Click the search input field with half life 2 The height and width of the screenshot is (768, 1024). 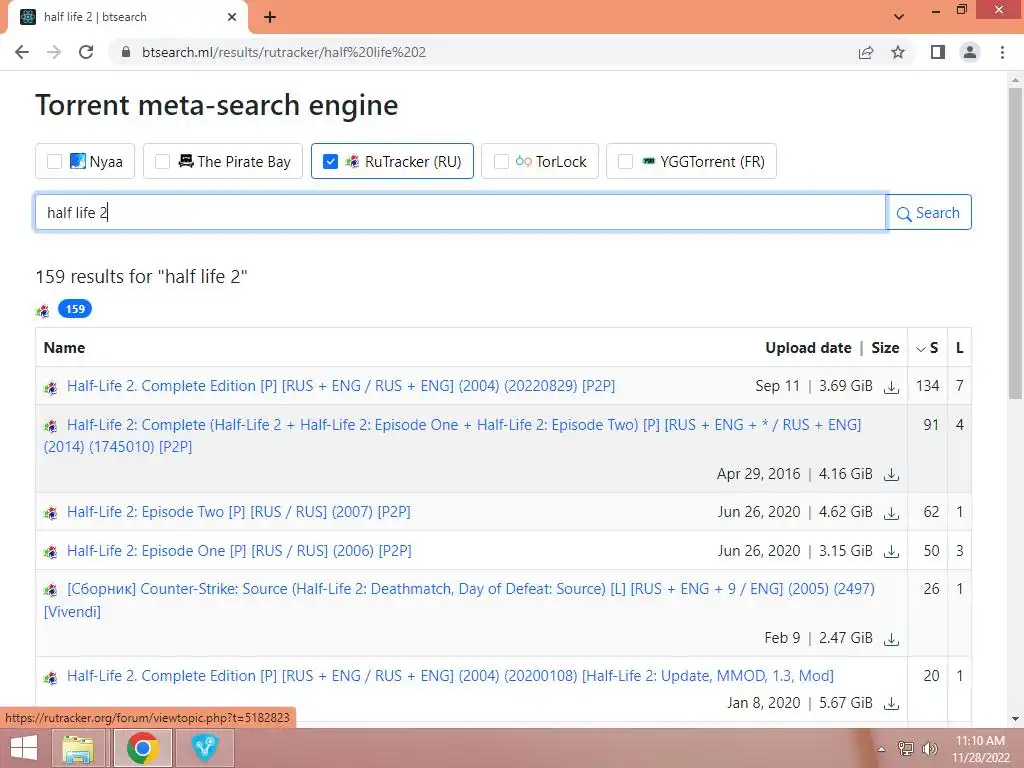pos(460,212)
